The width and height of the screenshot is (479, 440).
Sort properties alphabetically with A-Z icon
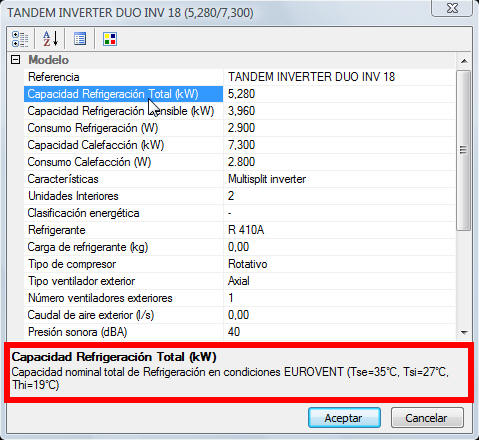[50, 39]
